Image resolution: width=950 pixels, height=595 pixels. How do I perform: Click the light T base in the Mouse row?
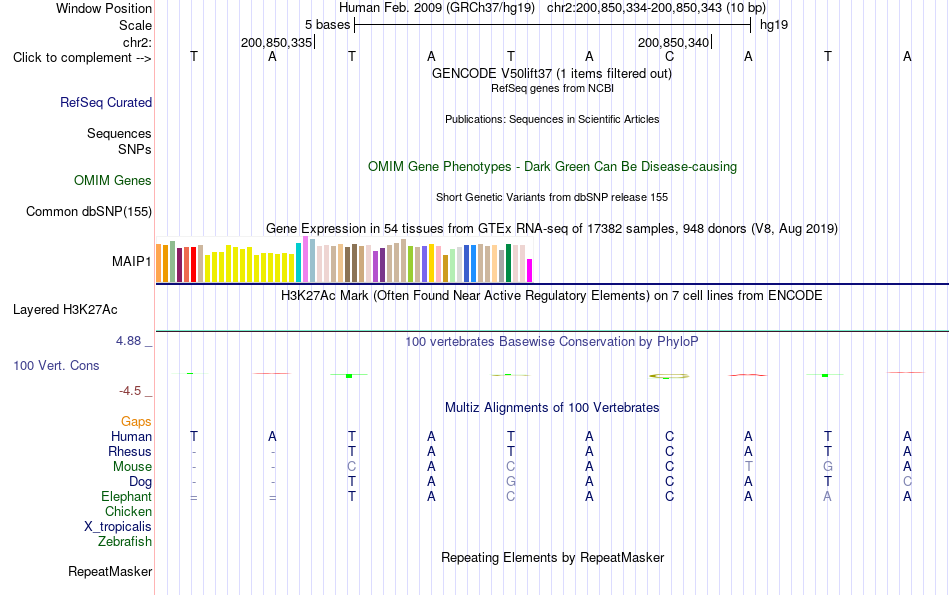pos(749,467)
